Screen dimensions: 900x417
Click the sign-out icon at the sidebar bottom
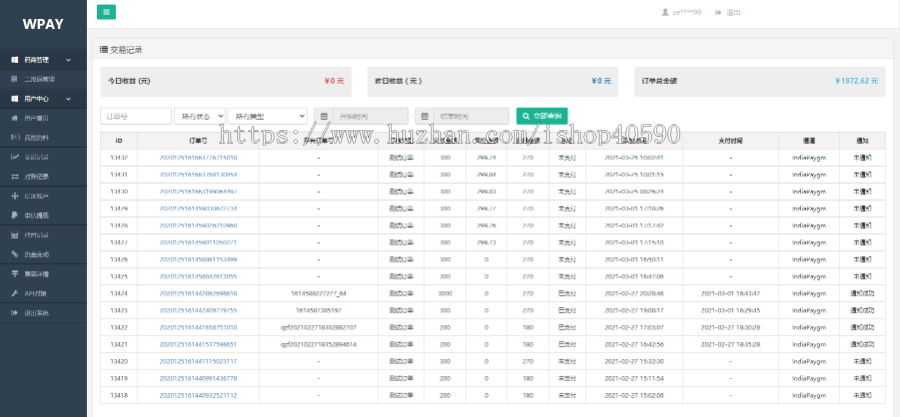(14, 313)
